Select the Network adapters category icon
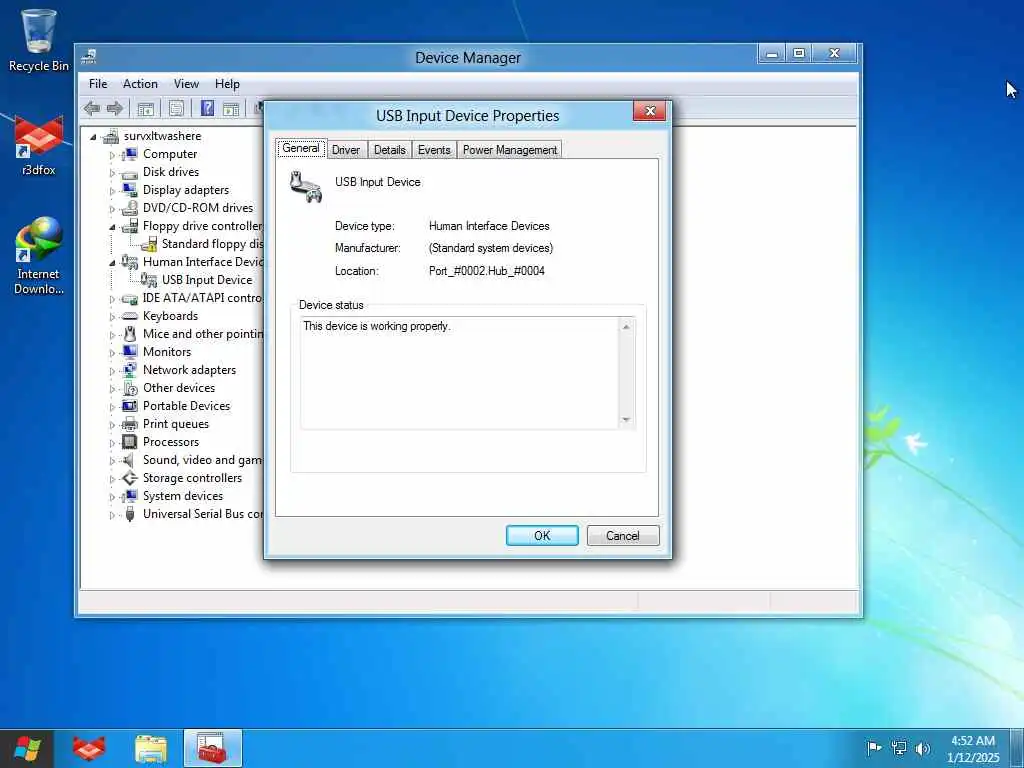This screenshot has height=768, width=1024. pos(130,370)
